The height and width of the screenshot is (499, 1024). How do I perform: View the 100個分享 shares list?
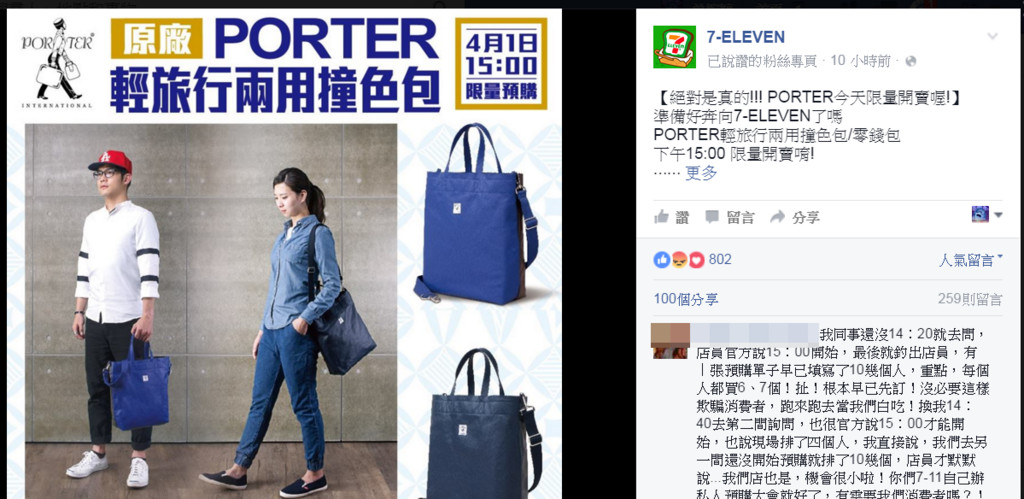(686, 299)
